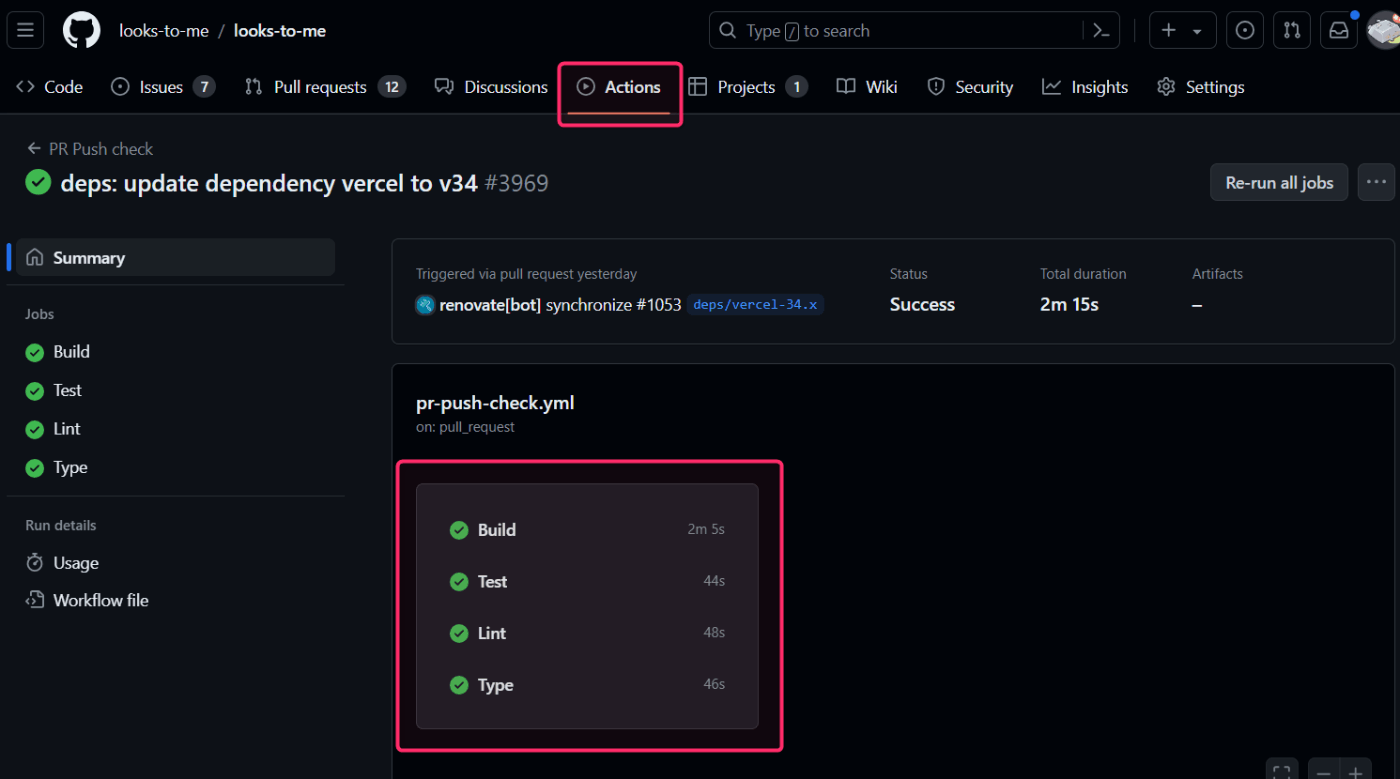Go to looks-to-me owner link
Image resolution: width=1400 pixels, height=779 pixels.
164,31
